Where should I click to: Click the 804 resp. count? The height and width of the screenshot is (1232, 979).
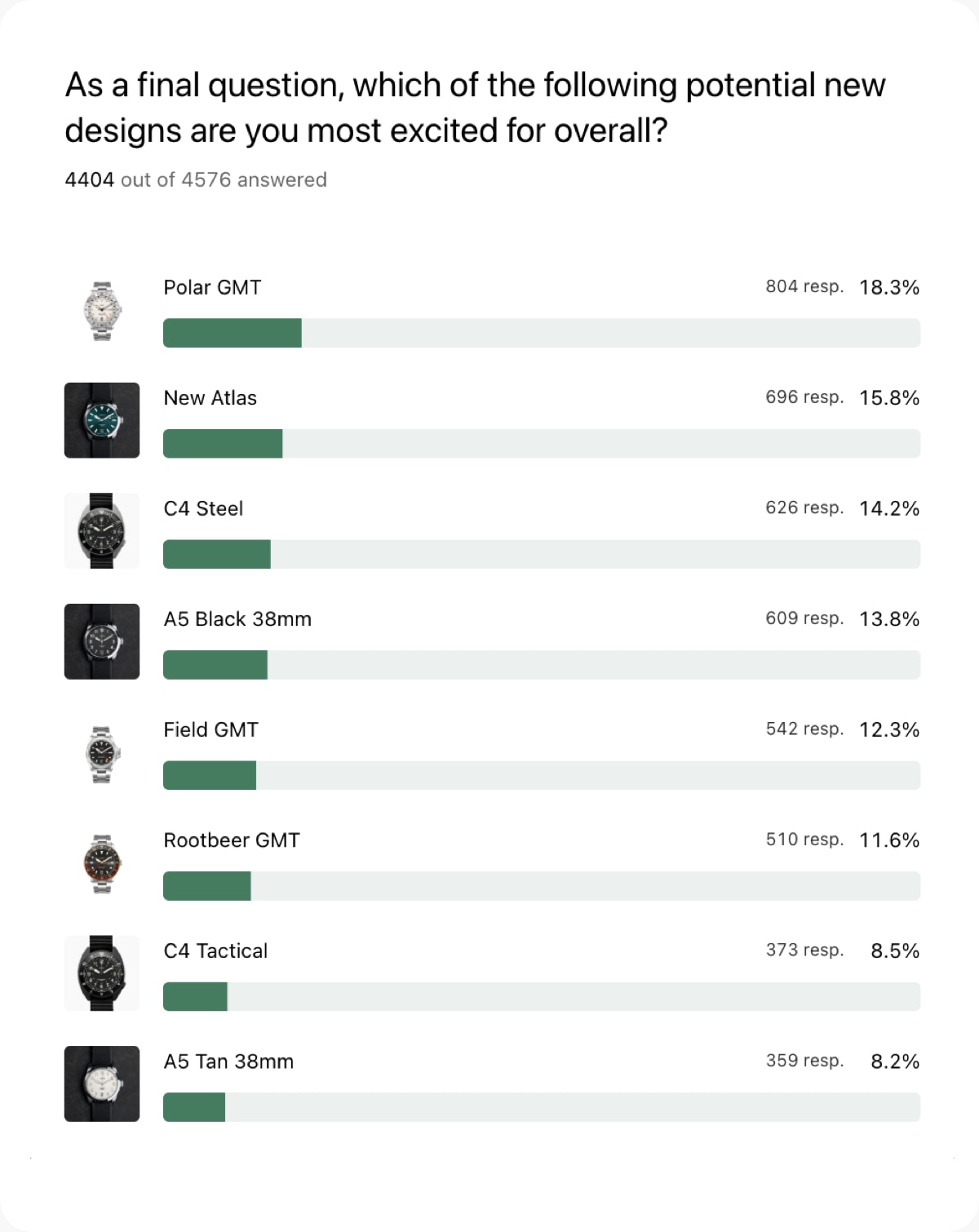804,286
